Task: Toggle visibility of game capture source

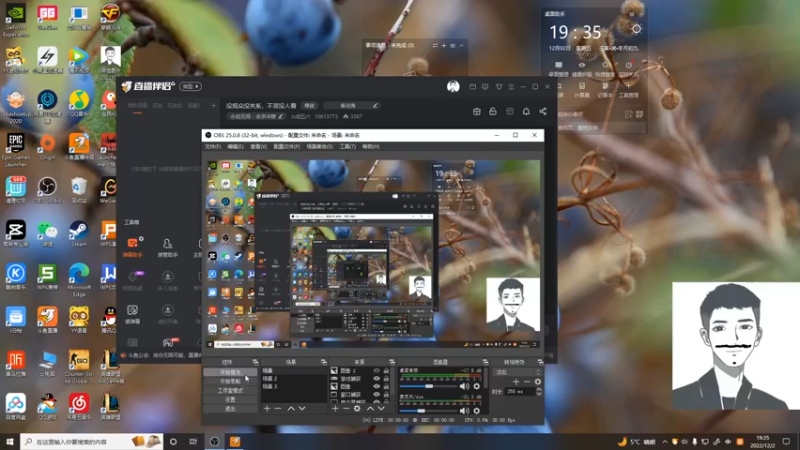Action: [377, 379]
